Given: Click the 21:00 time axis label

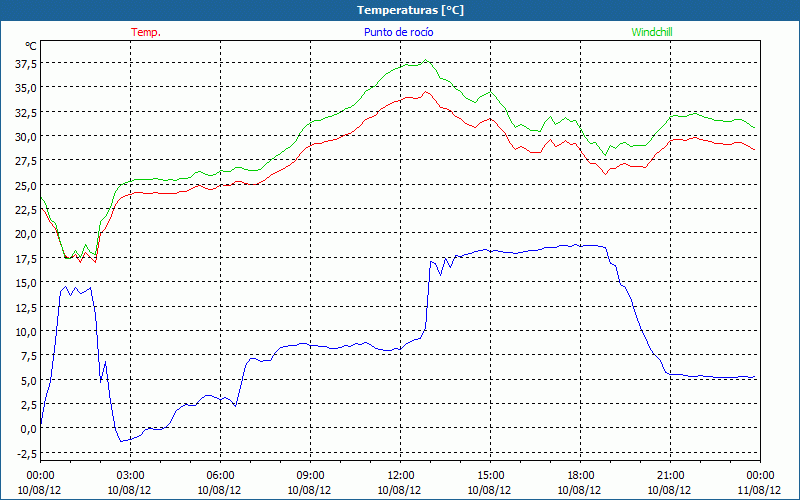Looking at the screenshot, I should (670, 476).
